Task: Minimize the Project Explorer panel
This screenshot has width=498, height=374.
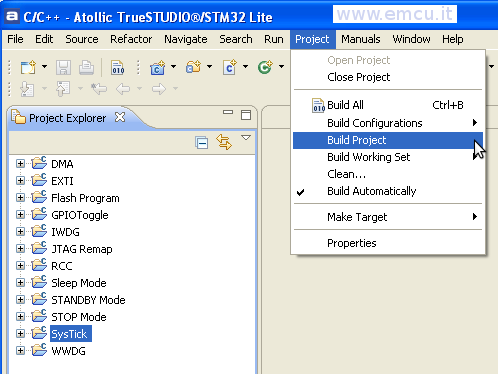Action: pyautogui.click(x=228, y=113)
